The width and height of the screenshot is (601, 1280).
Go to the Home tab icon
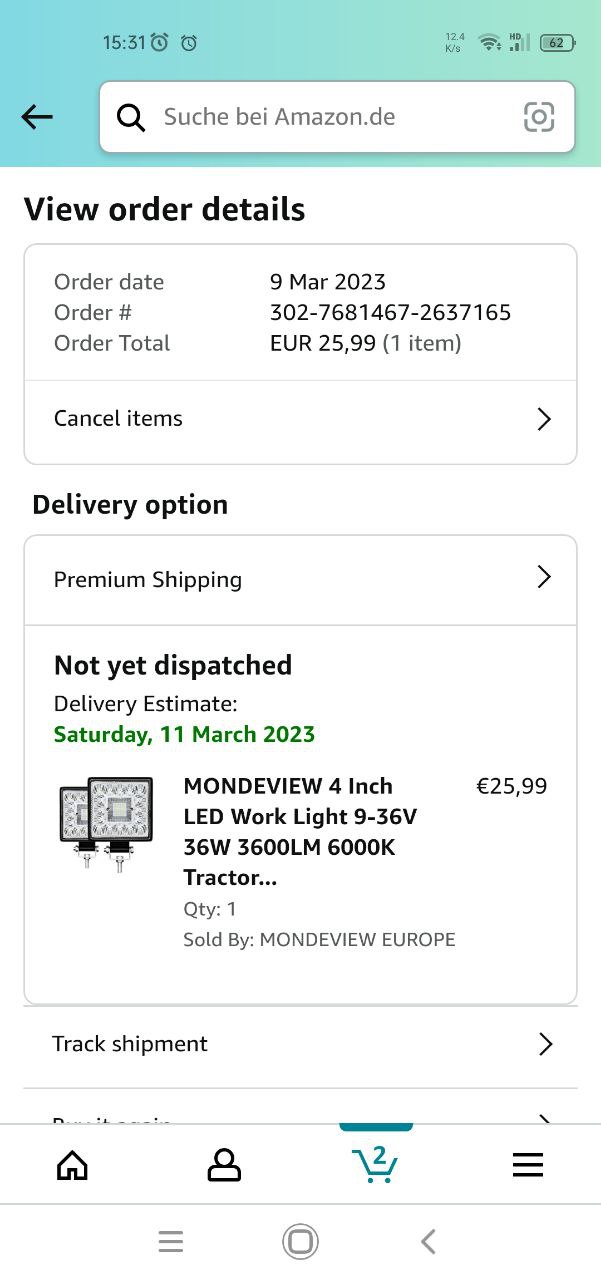[72, 1164]
